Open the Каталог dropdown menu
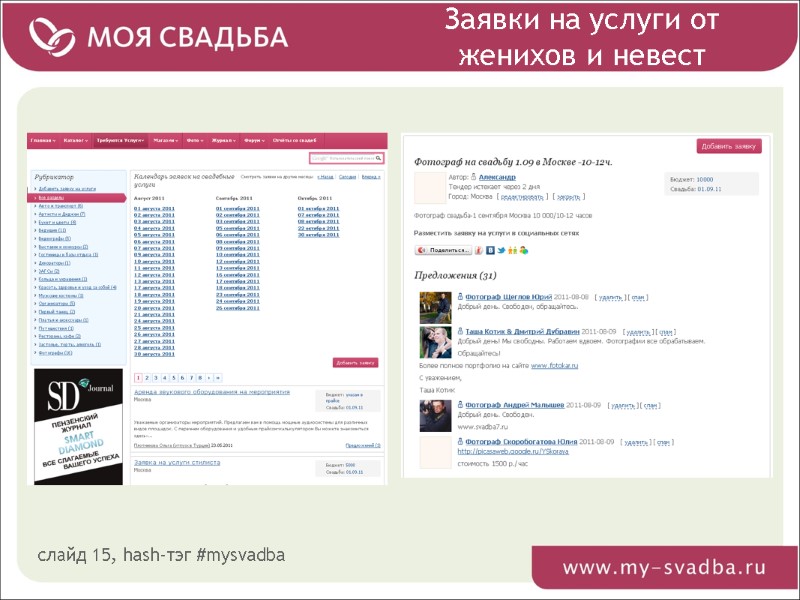 (76, 140)
